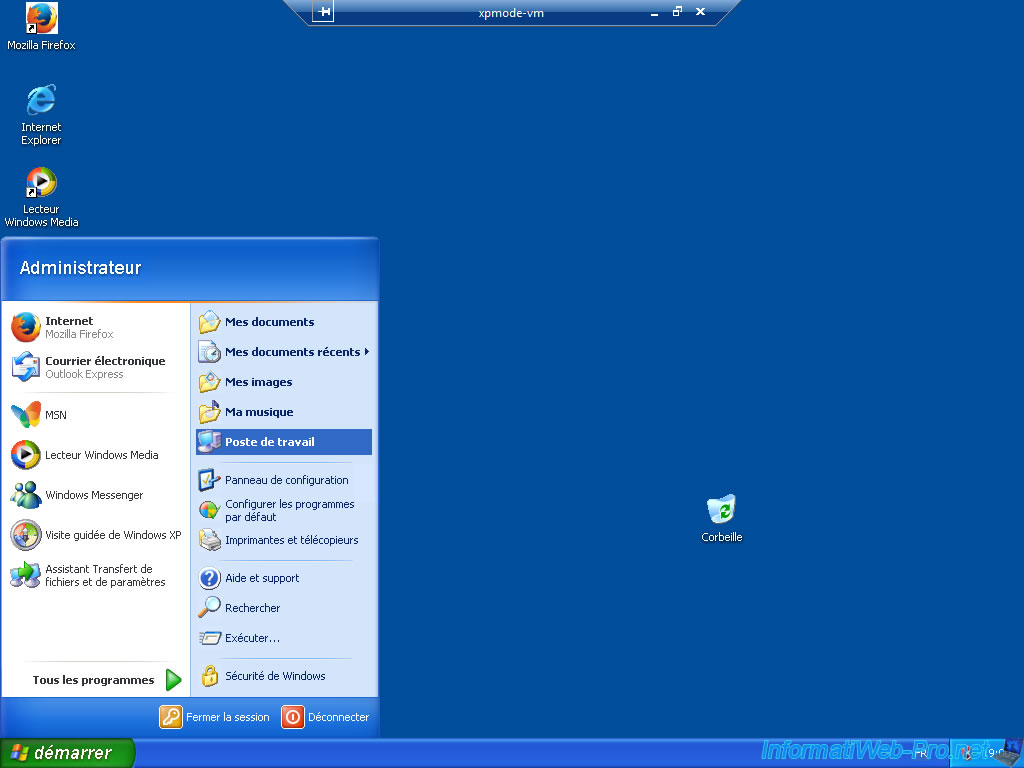Open the Mes documents folder
This screenshot has height=768, width=1024.
pyautogui.click(x=284, y=322)
